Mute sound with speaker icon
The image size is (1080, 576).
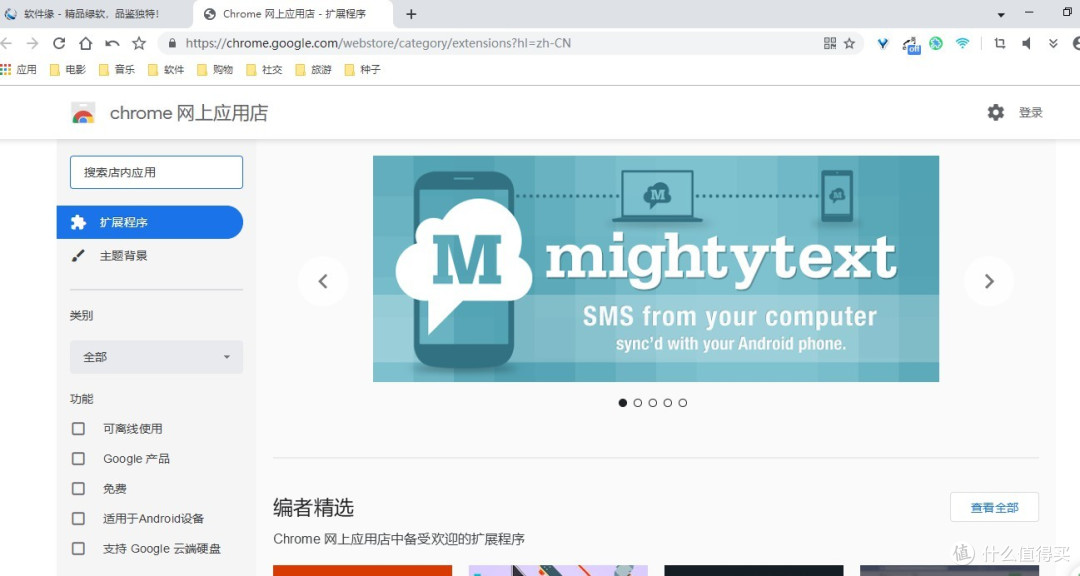point(1026,43)
